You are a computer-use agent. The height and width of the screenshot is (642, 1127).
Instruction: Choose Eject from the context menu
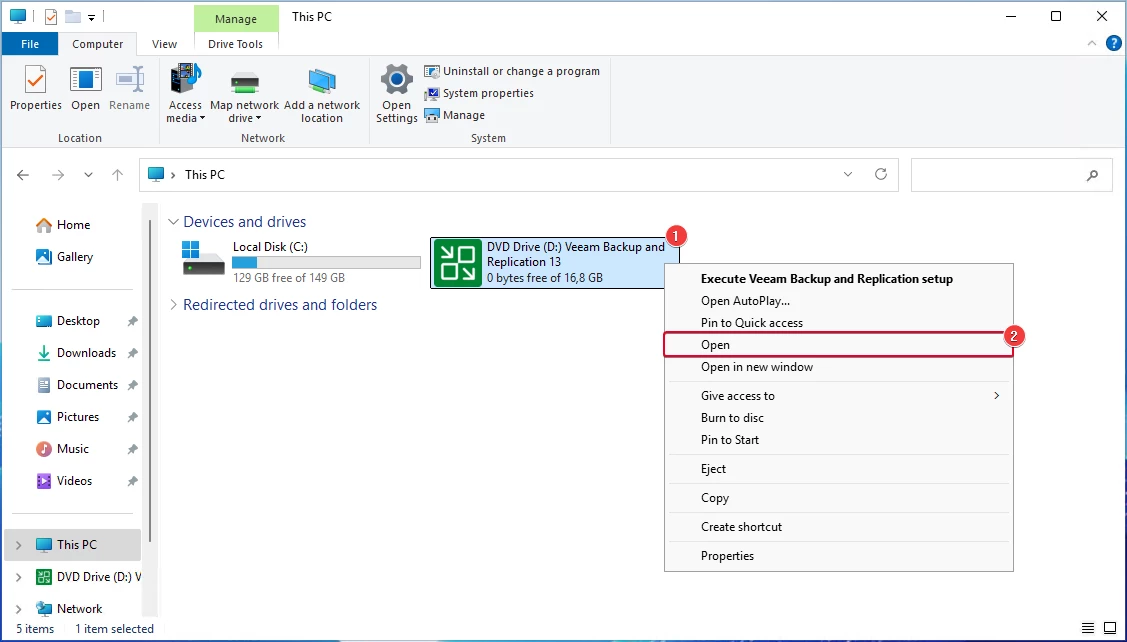coord(714,469)
